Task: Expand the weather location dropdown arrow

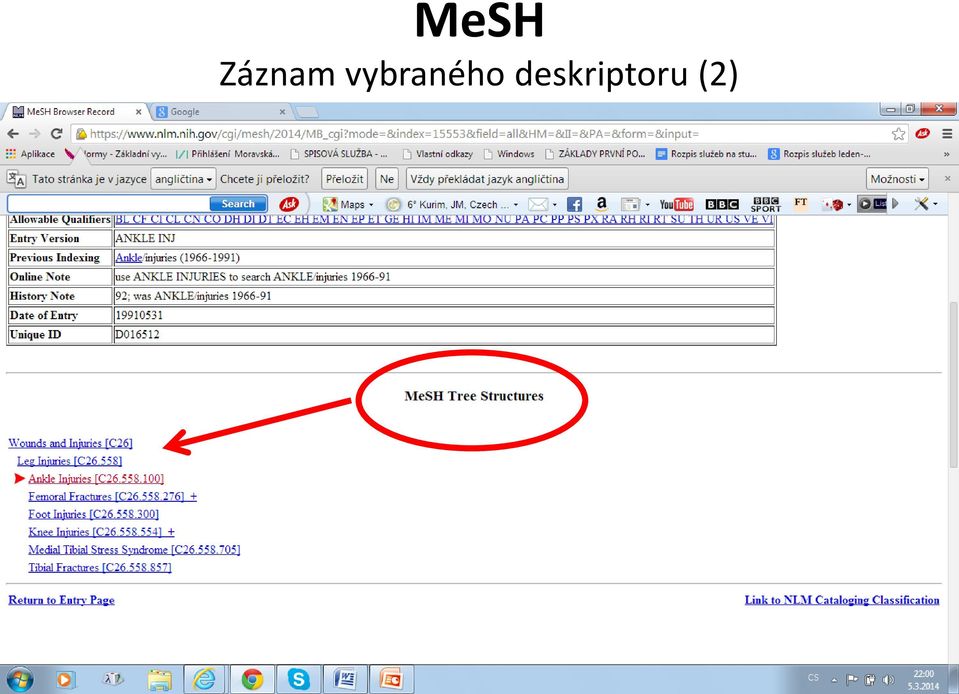Action: pos(516,205)
